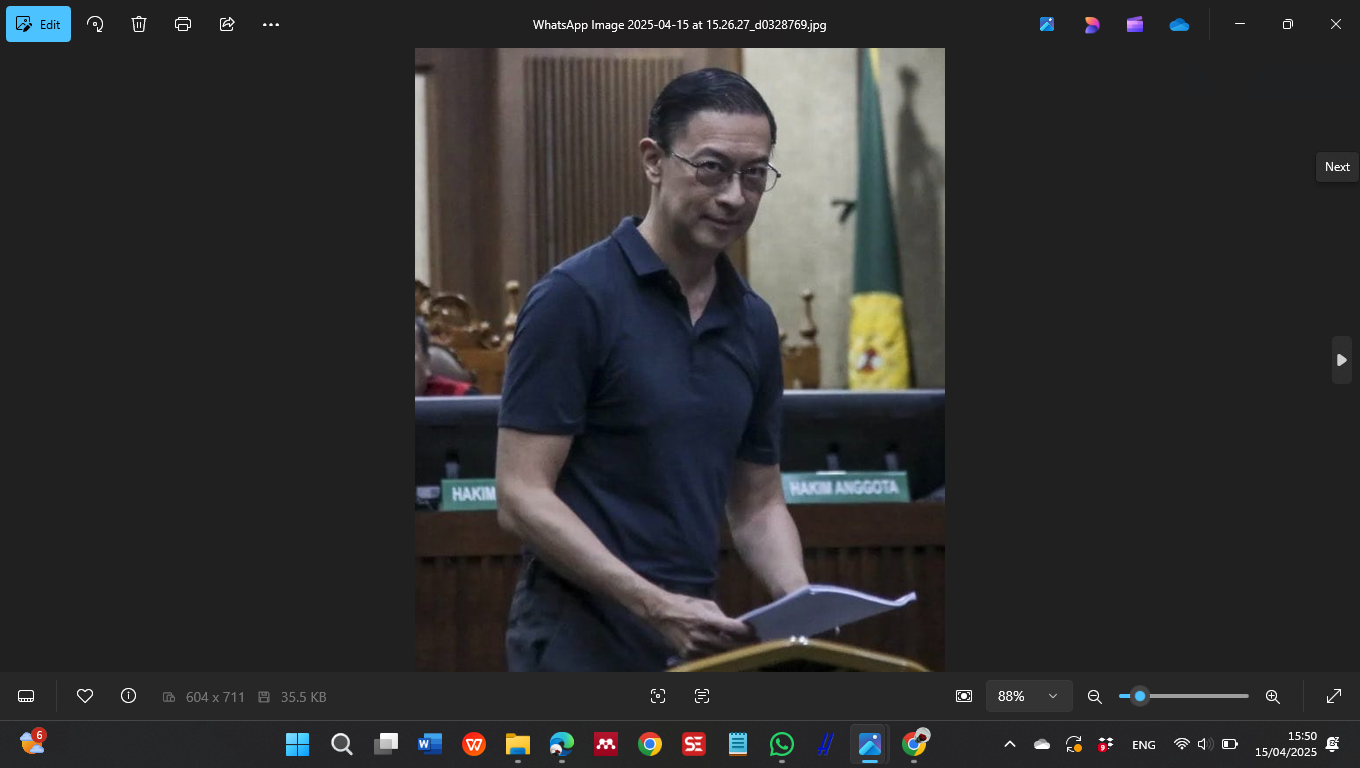Launch Microsoft Word from the taskbar
The height and width of the screenshot is (768, 1360).
click(x=430, y=744)
